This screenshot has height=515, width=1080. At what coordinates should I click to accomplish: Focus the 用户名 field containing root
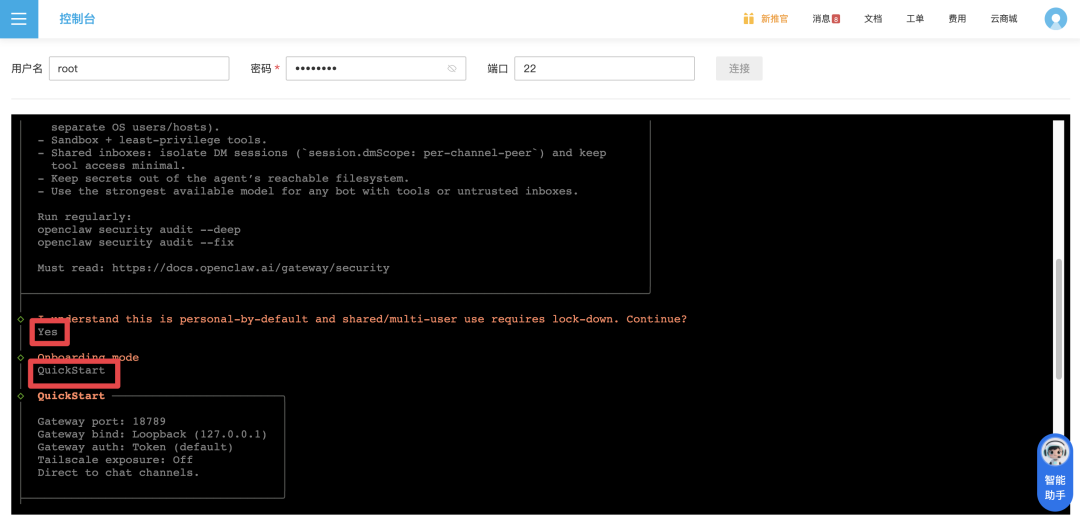[x=139, y=69]
